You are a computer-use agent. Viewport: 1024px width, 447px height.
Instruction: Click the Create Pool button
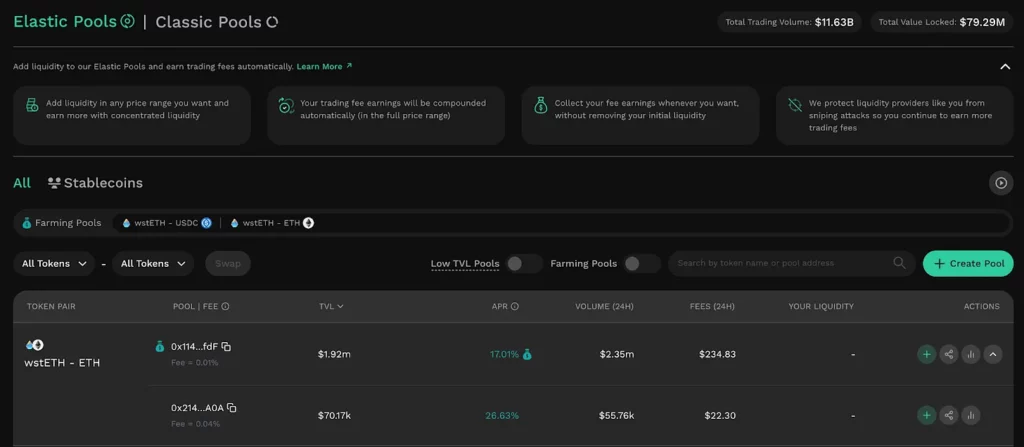pos(968,263)
